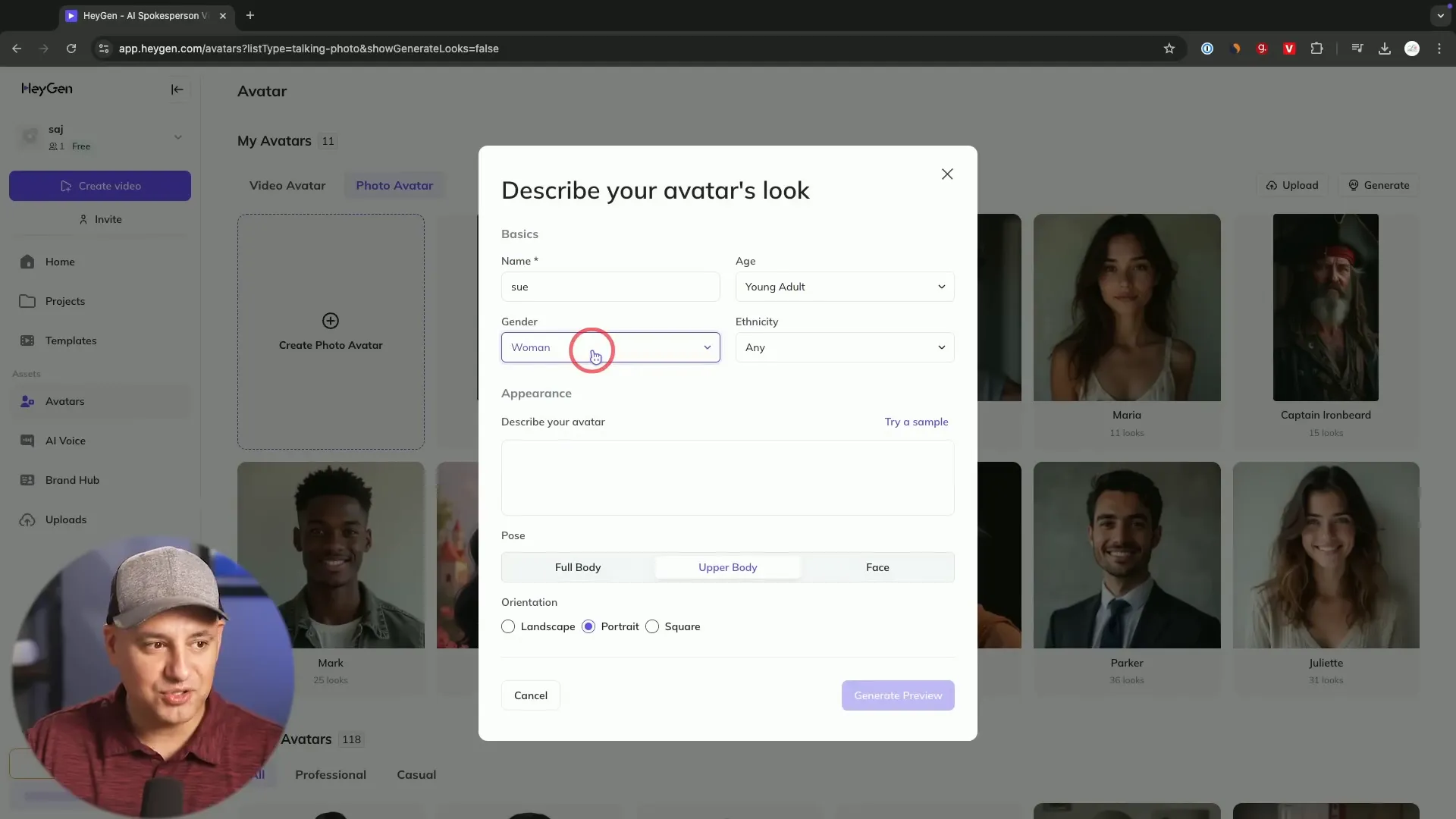The height and width of the screenshot is (819, 1456).
Task: Close the HeyGen browser tab
Action: point(223,15)
